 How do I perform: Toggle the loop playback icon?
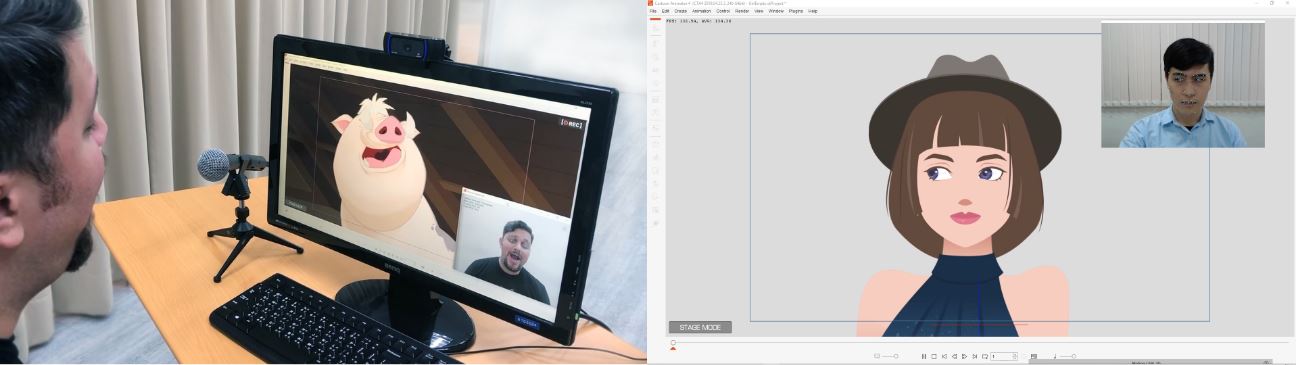point(985,356)
